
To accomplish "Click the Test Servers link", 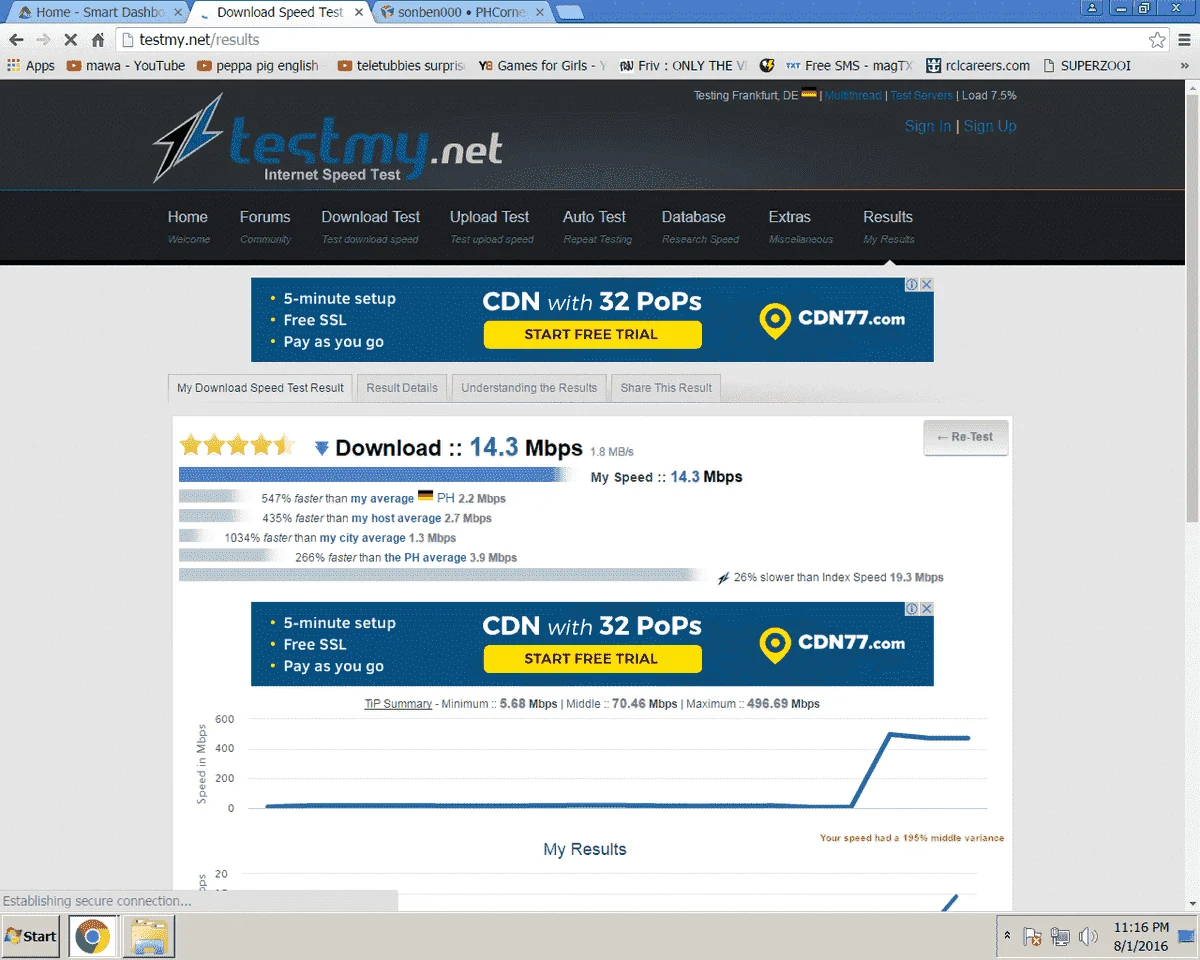I will (x=921, y=96).
